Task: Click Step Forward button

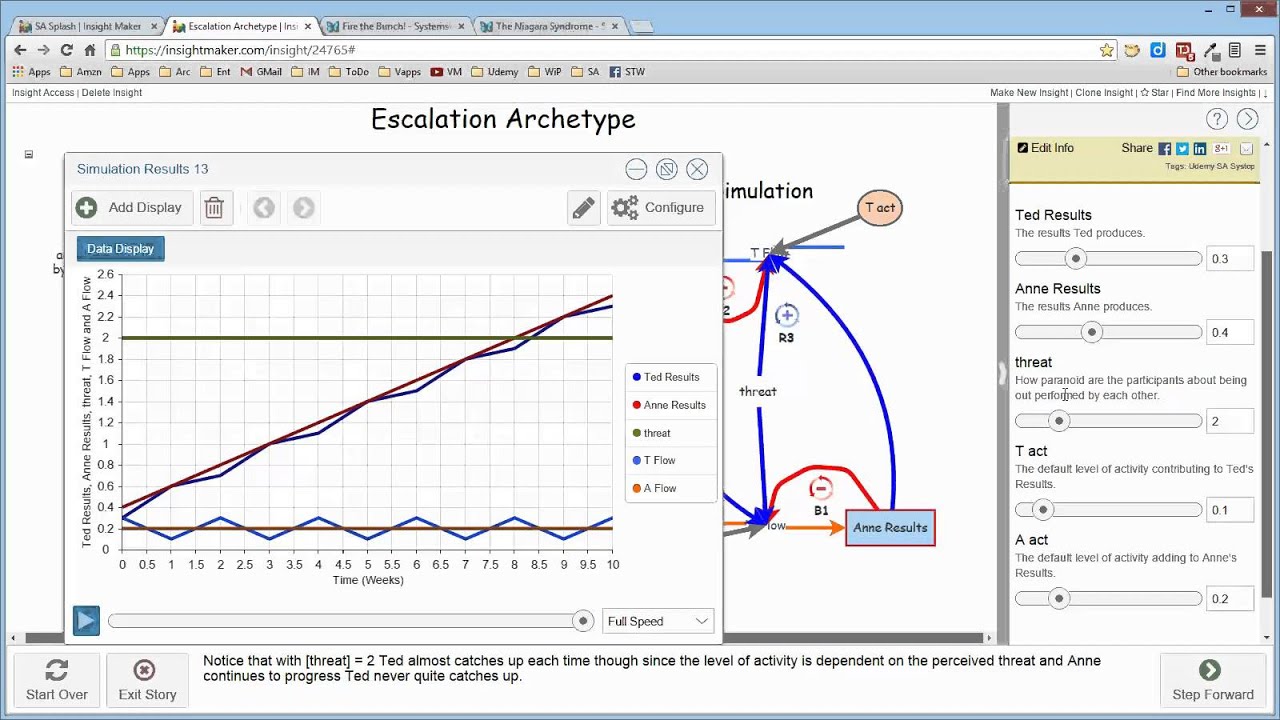Action: [x=1213, y=681]
